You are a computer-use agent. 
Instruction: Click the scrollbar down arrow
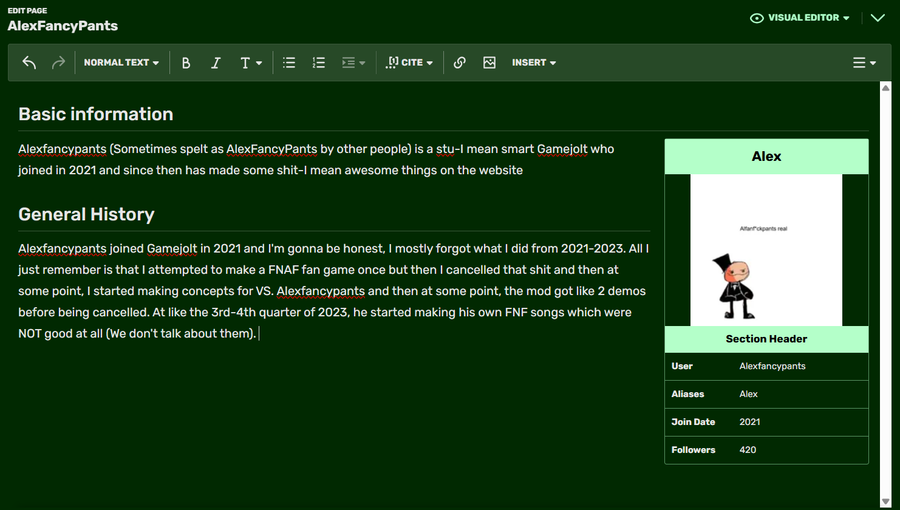point(886,503)
